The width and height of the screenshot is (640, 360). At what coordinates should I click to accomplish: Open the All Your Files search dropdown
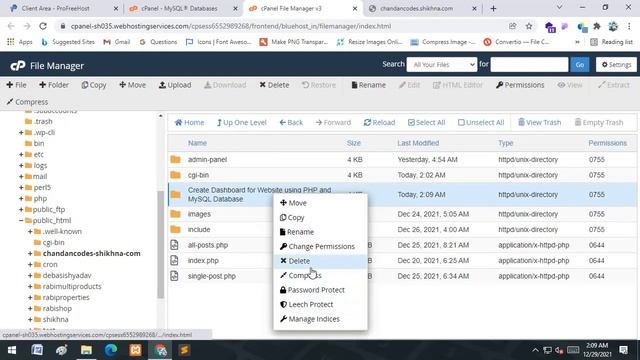442,64
